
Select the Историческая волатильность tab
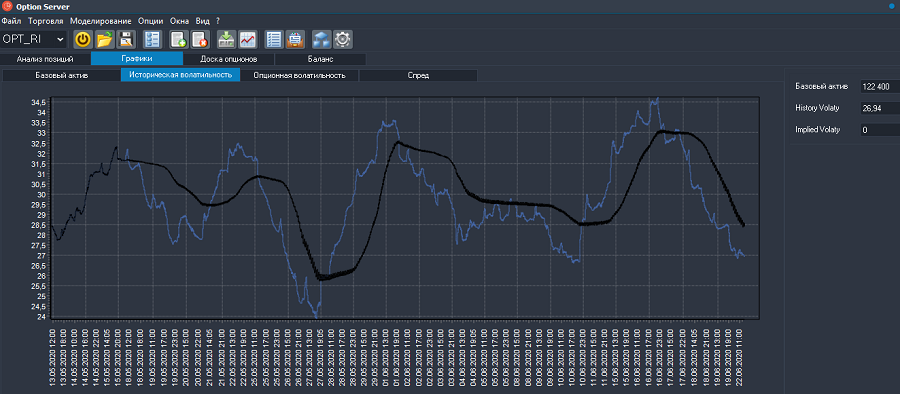180,75
